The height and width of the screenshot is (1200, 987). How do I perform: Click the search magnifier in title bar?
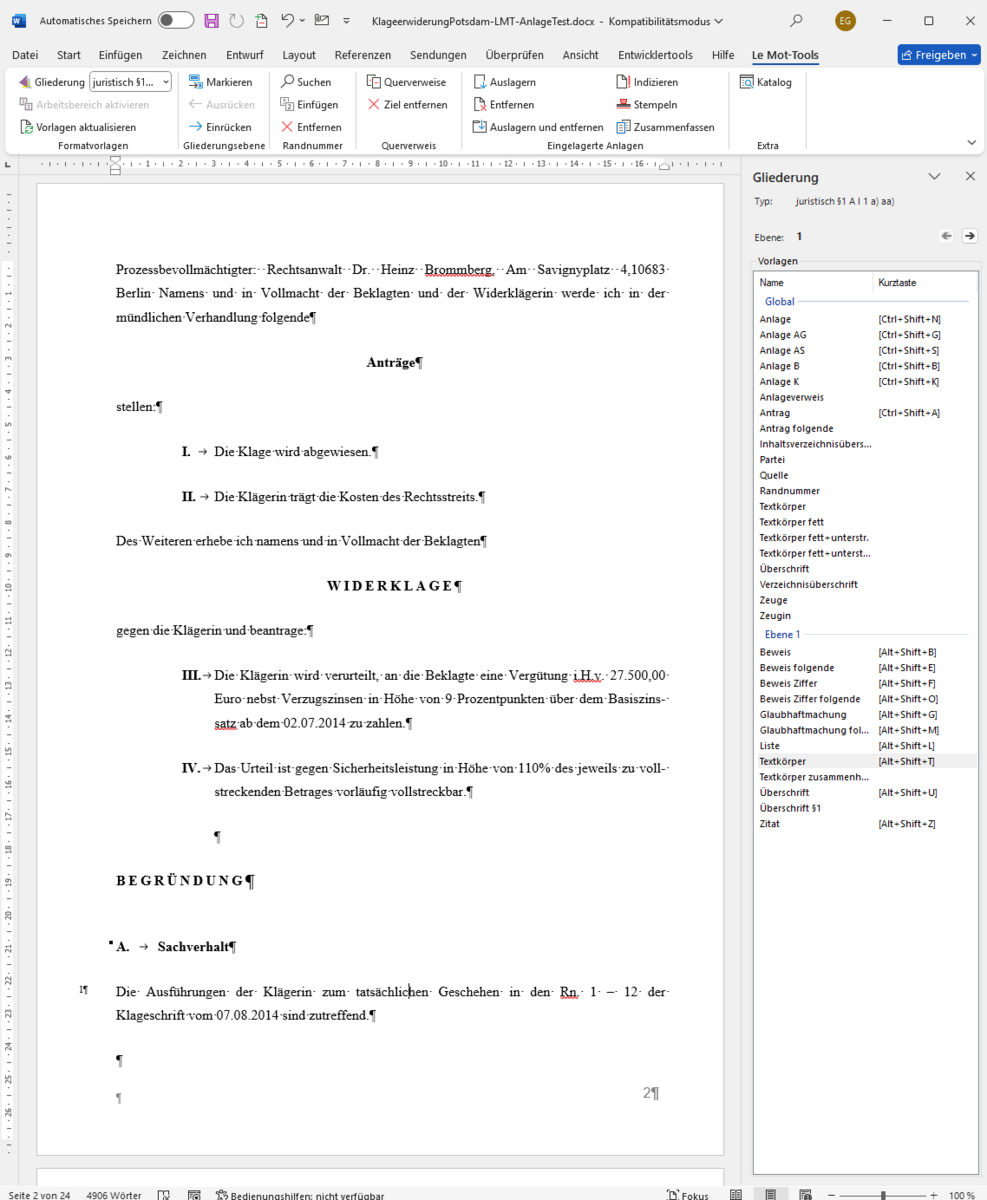[796, 20]
